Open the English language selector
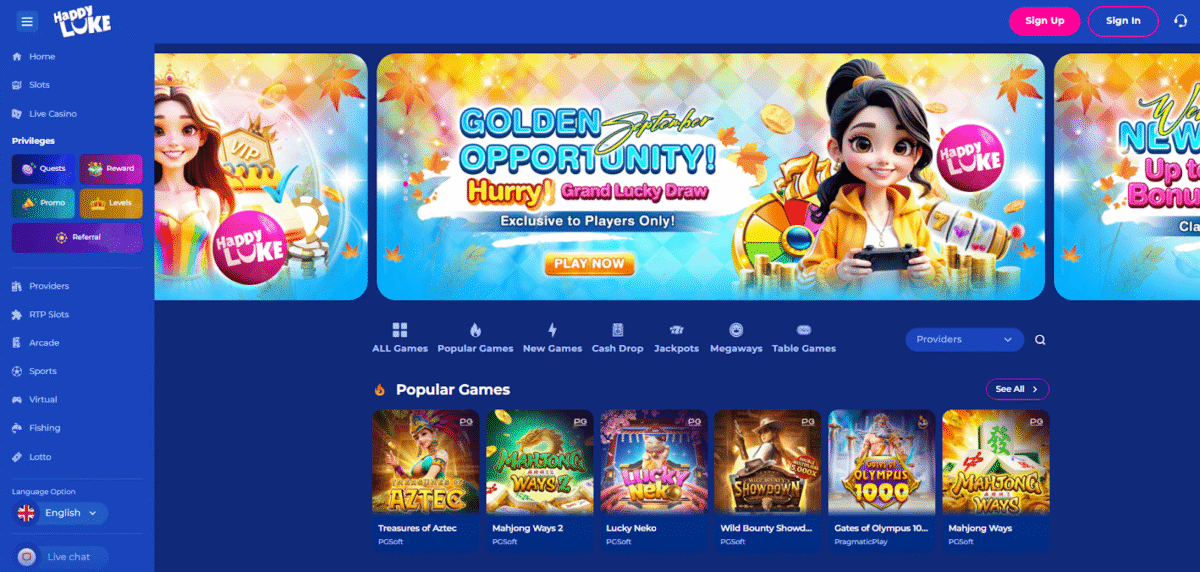The width and height of the screenshot is (1200, 572). [61, 513]
